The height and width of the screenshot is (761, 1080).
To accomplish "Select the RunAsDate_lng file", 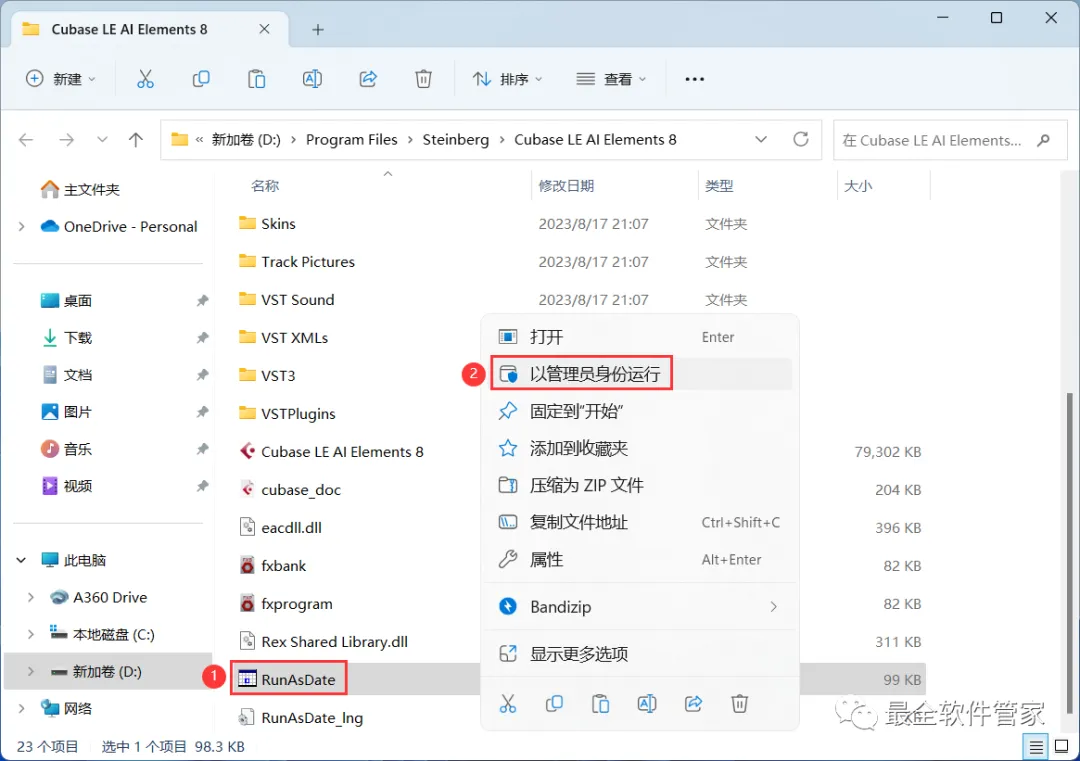I will [x=301, y=718].
